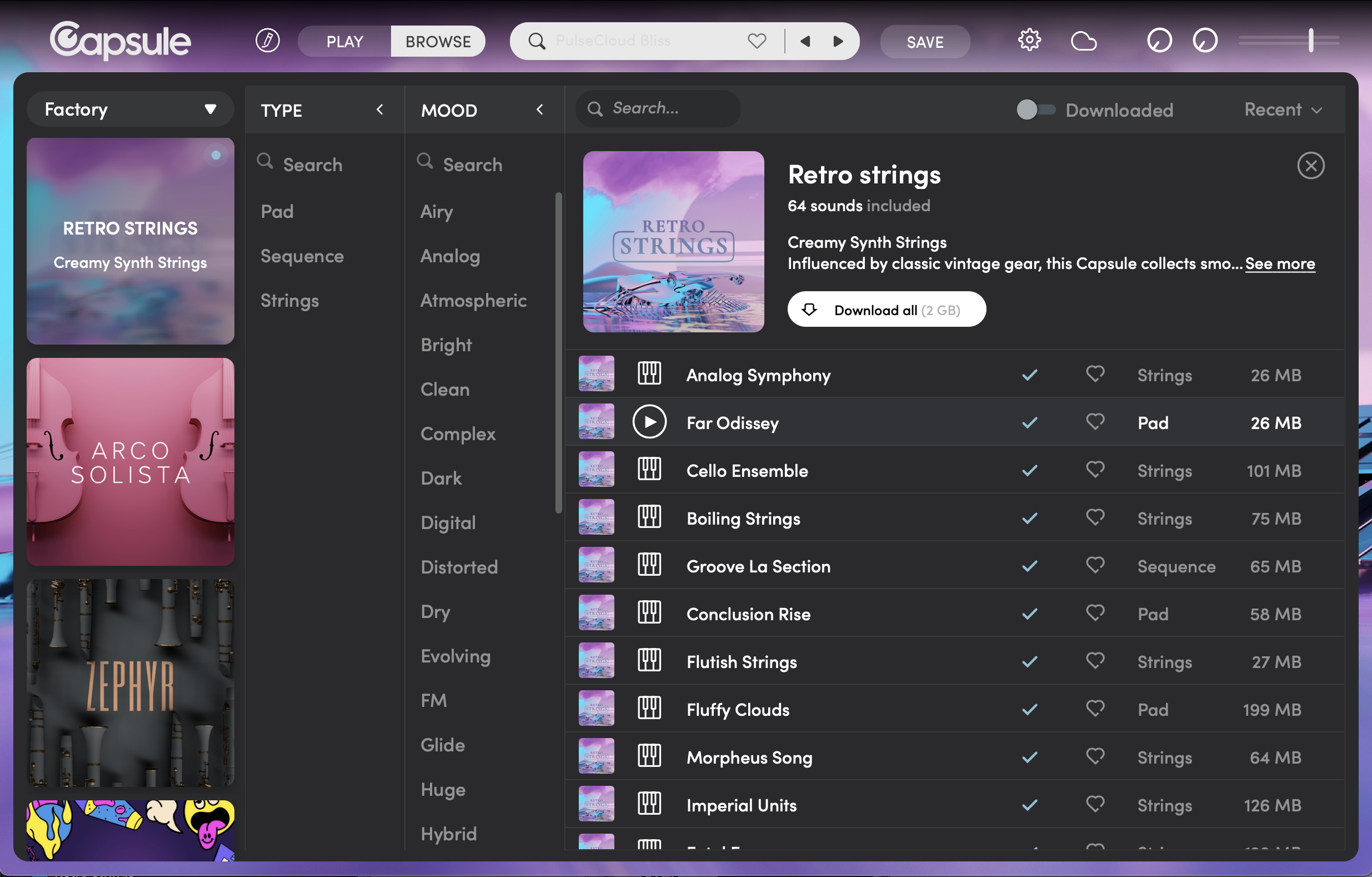Filter by Atmospheric mood

(x=473, y=301)
